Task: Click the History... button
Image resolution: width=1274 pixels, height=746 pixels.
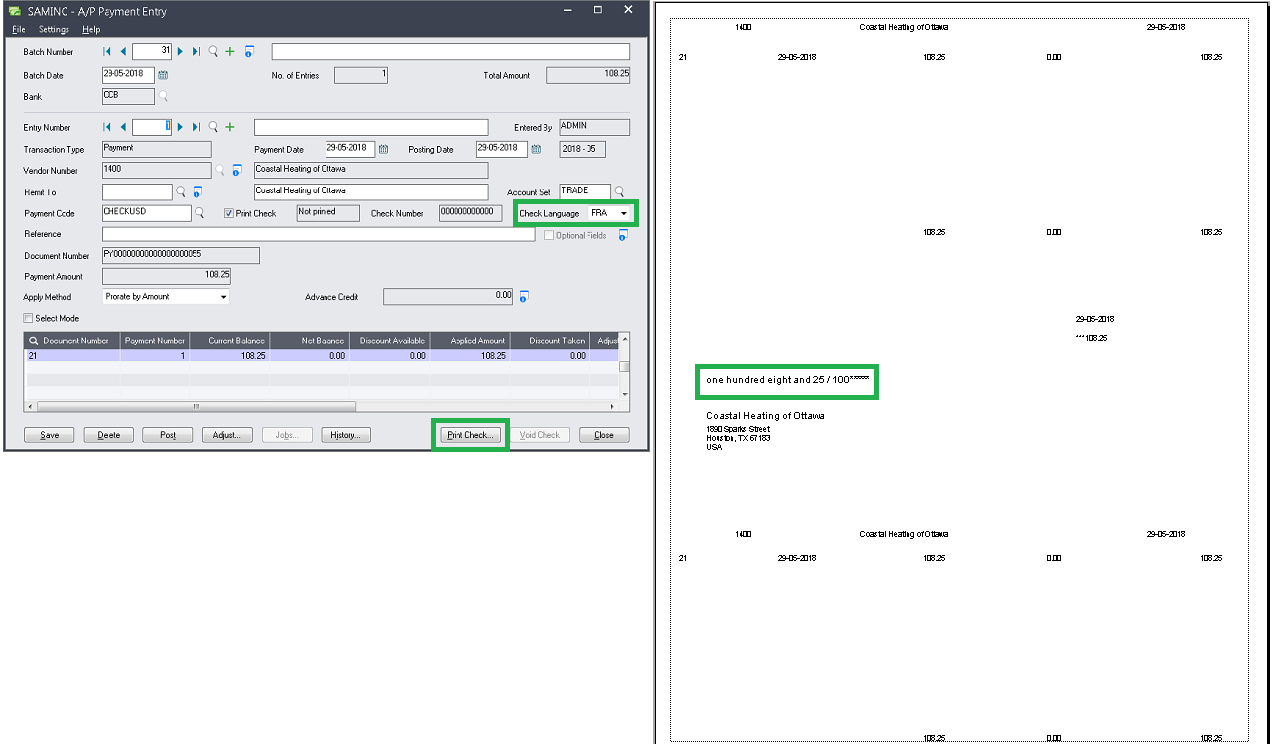Action: tap(346, 435)
